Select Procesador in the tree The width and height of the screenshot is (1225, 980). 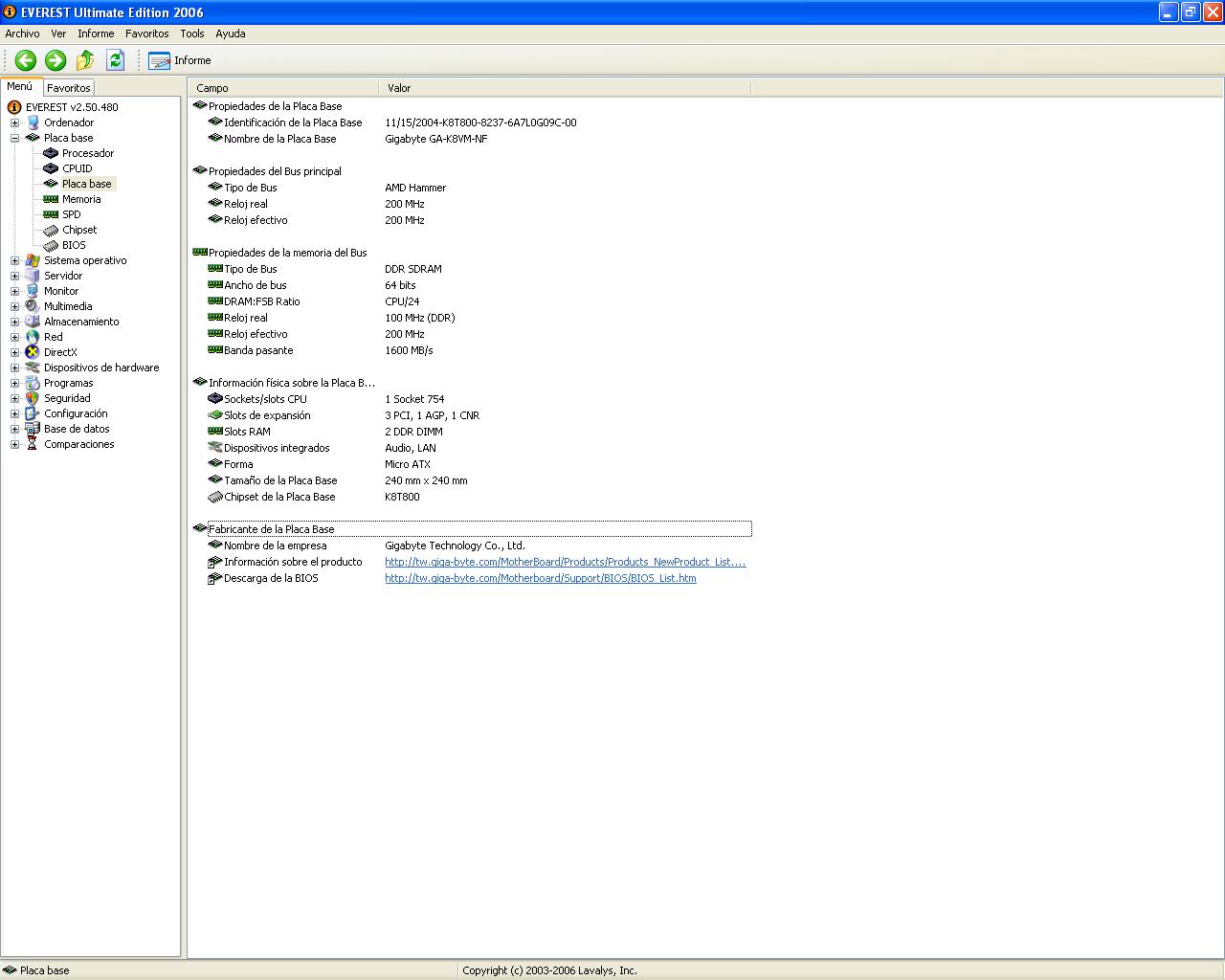(x=87, y=153)
